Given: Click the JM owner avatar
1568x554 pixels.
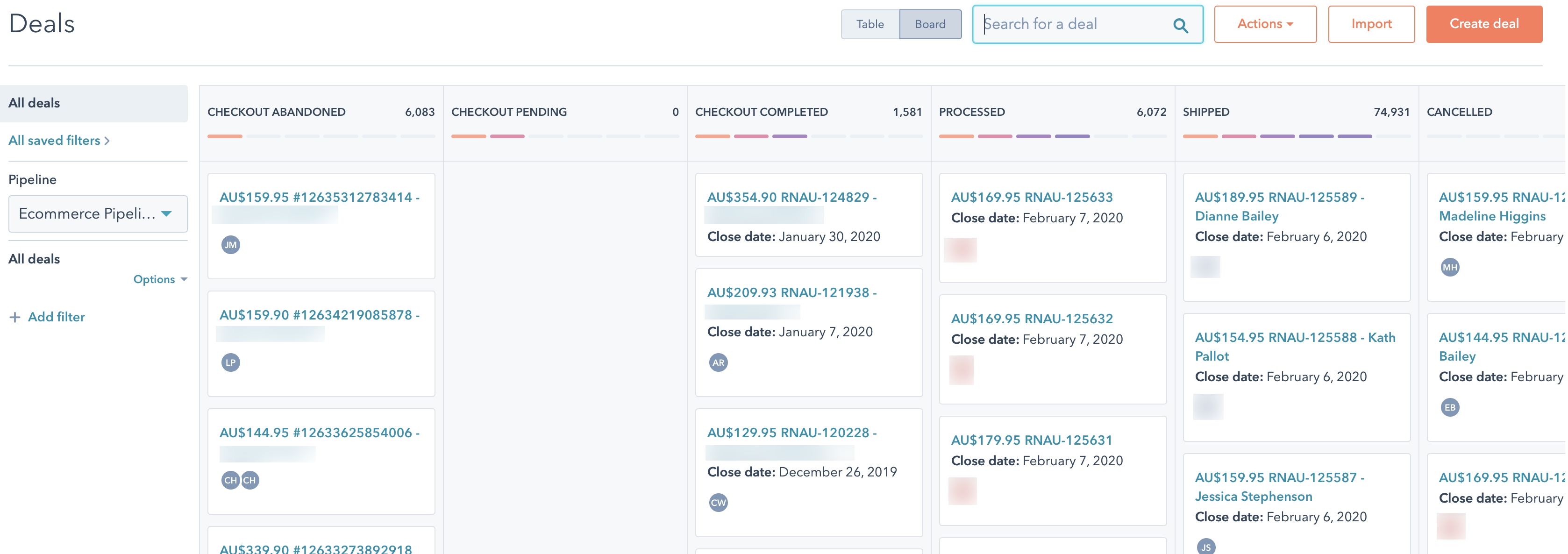Looking at the screenshot, I should 230,245.
